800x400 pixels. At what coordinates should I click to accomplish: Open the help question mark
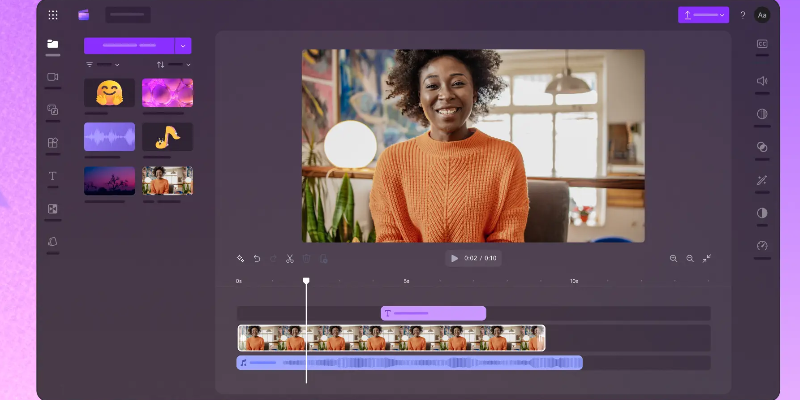(743, 15)
